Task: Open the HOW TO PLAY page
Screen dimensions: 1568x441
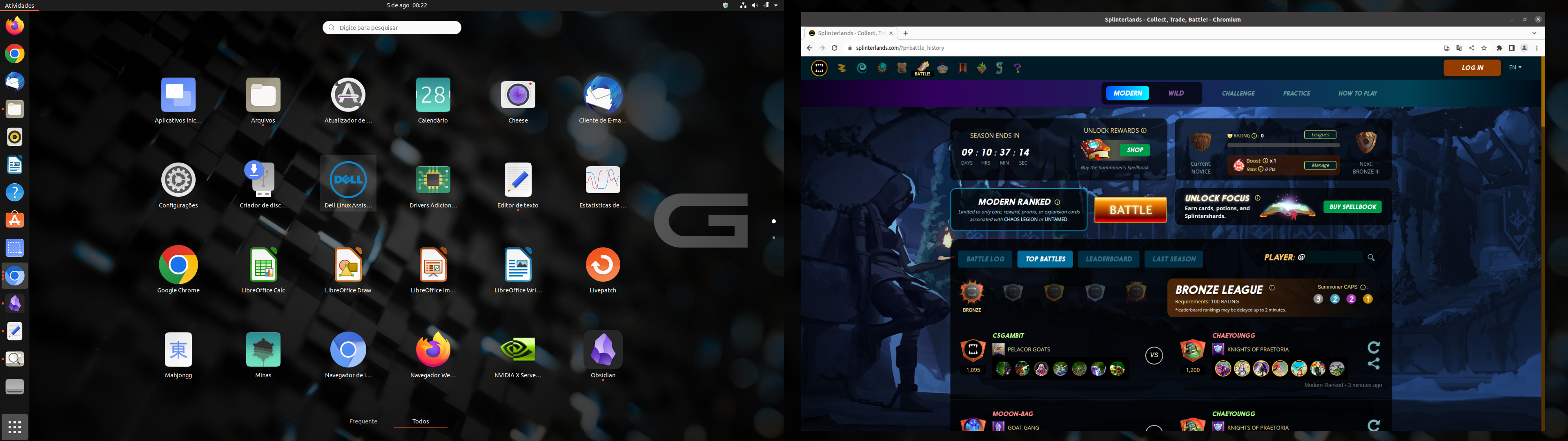Action: pyautogui.click(x=1357, y=93)
